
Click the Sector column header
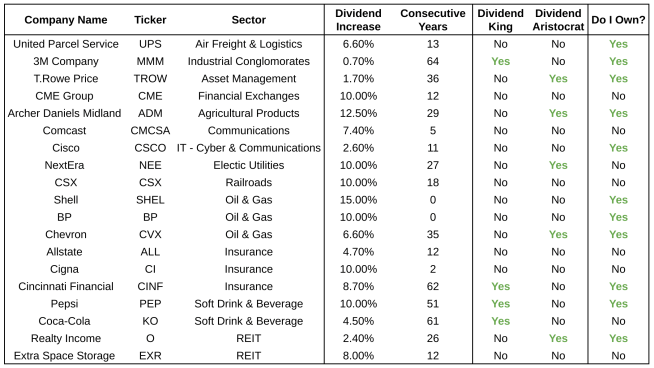click(x=249, y=20)
